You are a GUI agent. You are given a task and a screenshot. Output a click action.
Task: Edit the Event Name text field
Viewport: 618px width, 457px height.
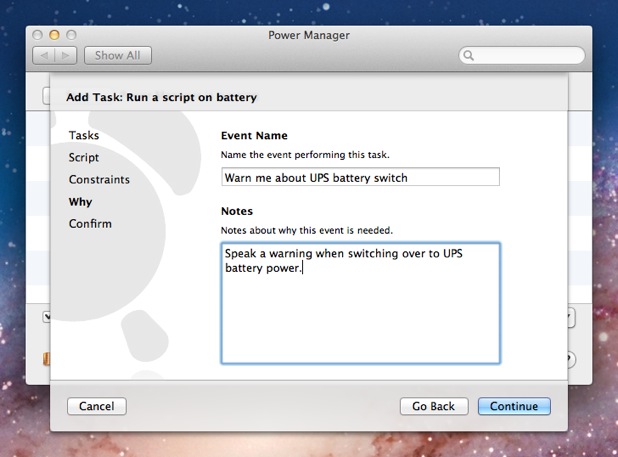[360, 177]
